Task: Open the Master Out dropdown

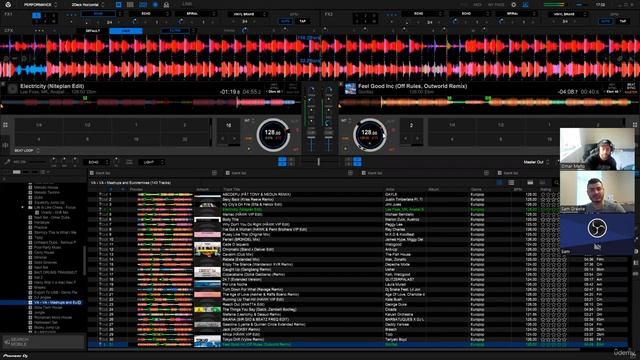Action: (536, 162)
